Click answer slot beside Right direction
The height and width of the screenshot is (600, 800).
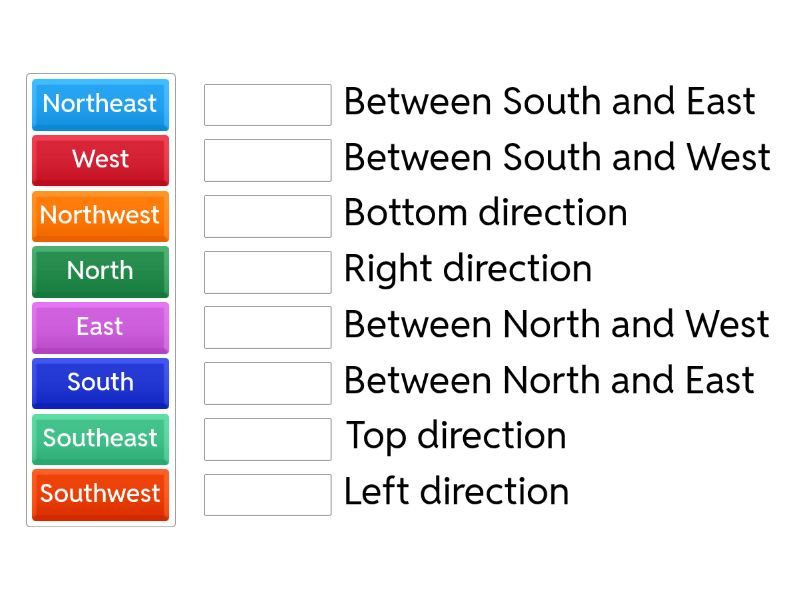[267, 272]
